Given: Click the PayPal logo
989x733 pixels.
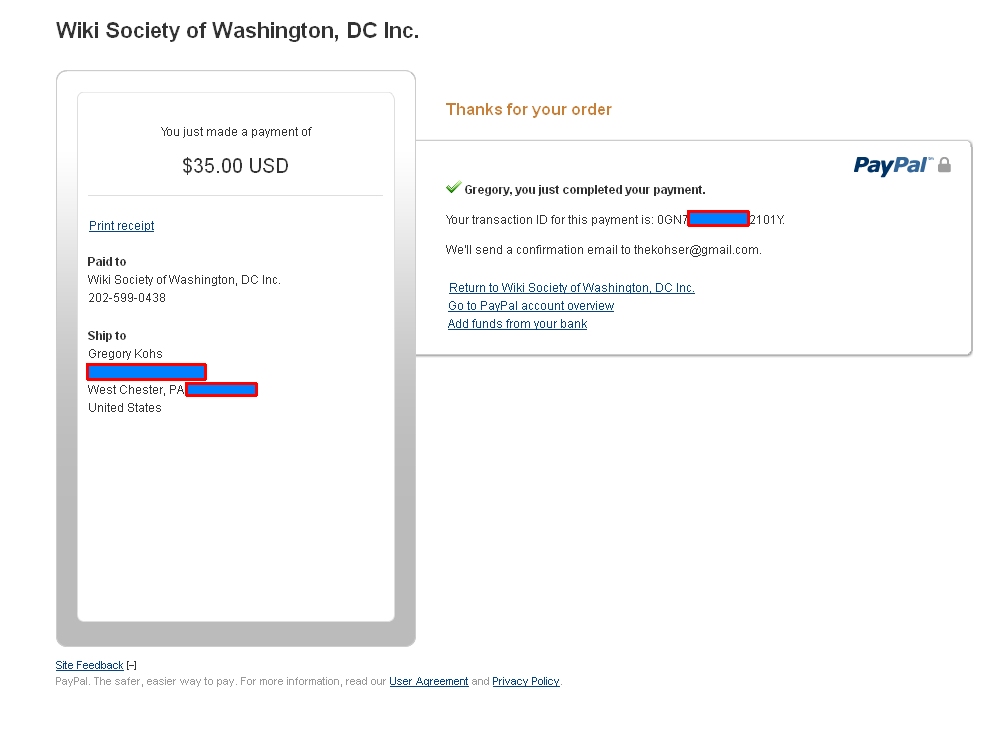Looking at the screenshot, I should pyautogui.click(x=892, y=165).
